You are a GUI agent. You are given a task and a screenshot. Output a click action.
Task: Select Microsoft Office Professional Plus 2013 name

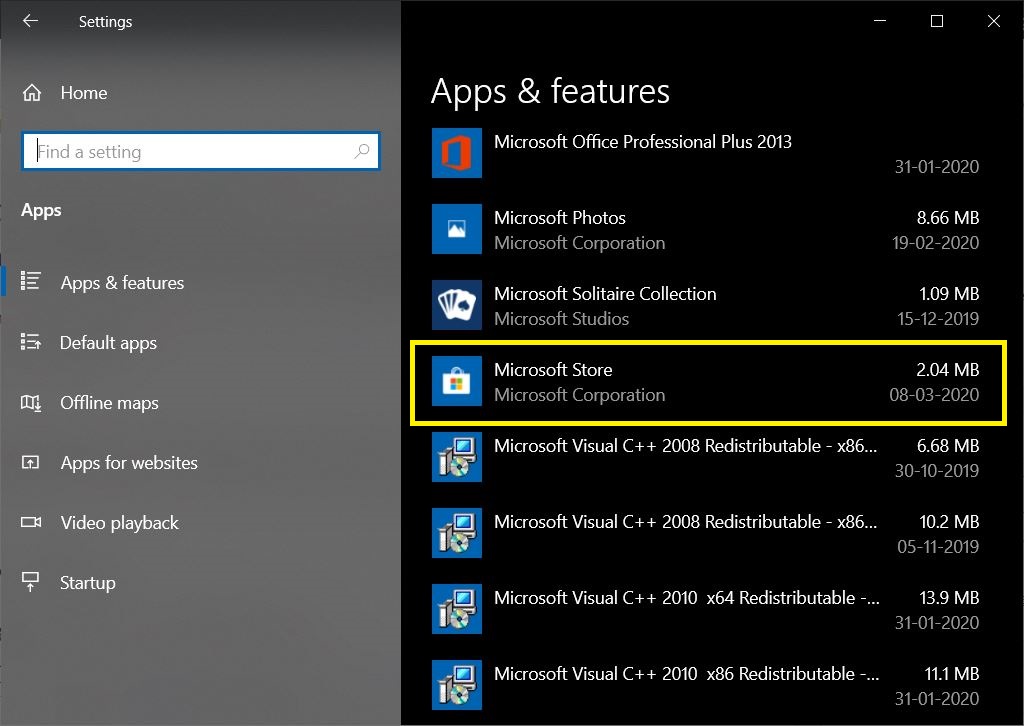(x=643, y=142)
